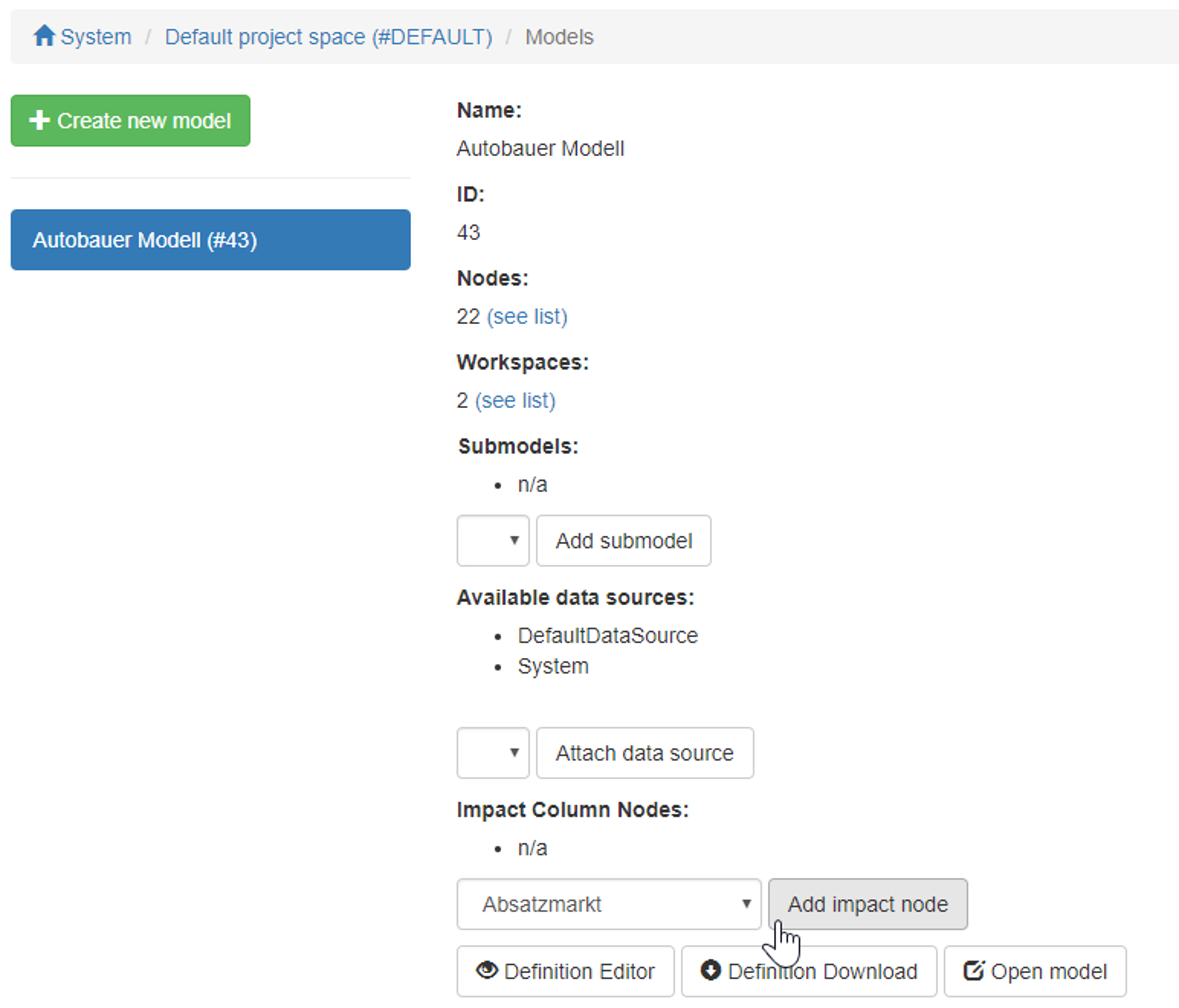1179x1008 pixels.
Task: Open the submodel selection dropdown
Action: click(493, 540)
